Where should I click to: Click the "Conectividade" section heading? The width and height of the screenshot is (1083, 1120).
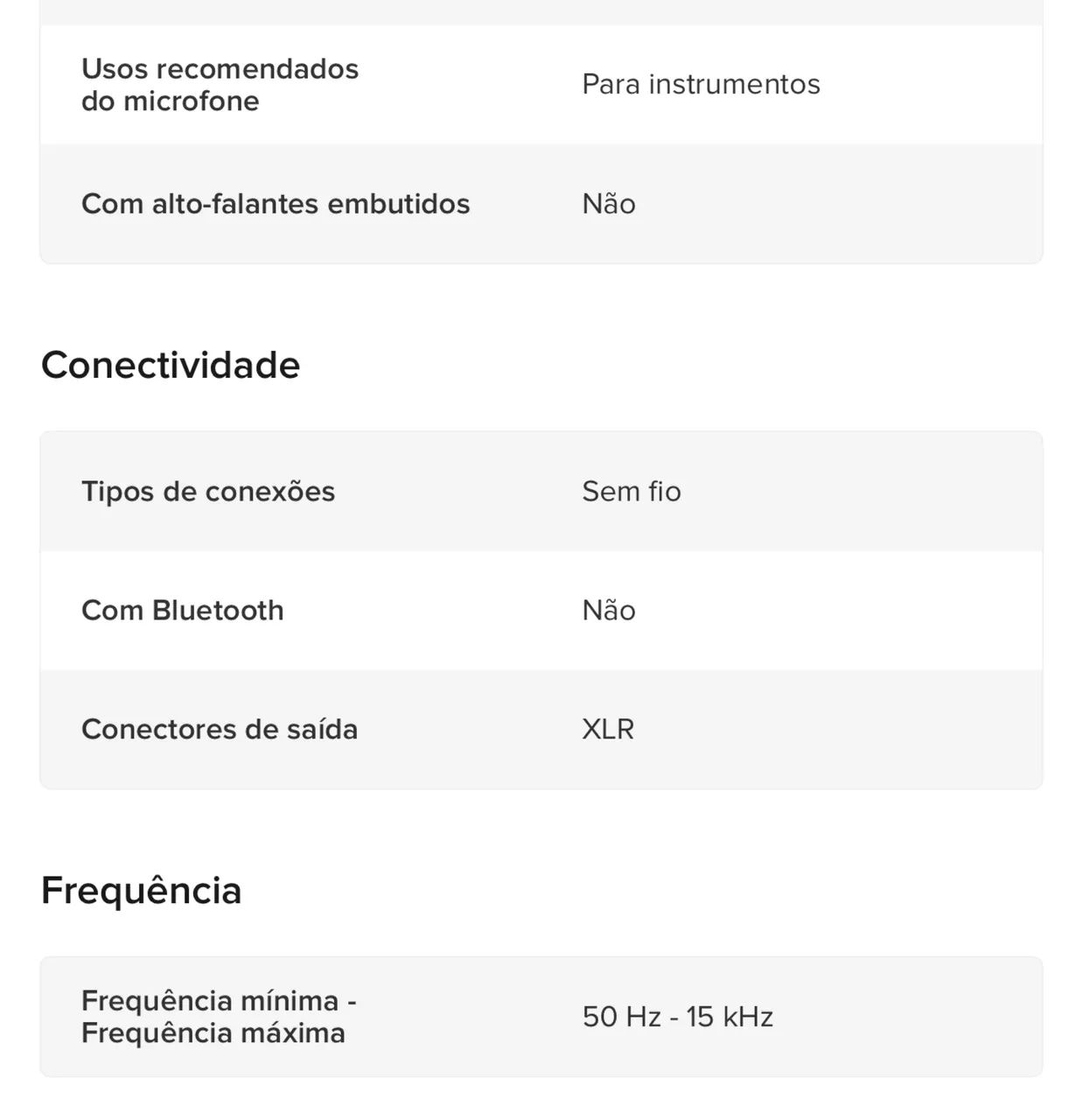point(171,365)
